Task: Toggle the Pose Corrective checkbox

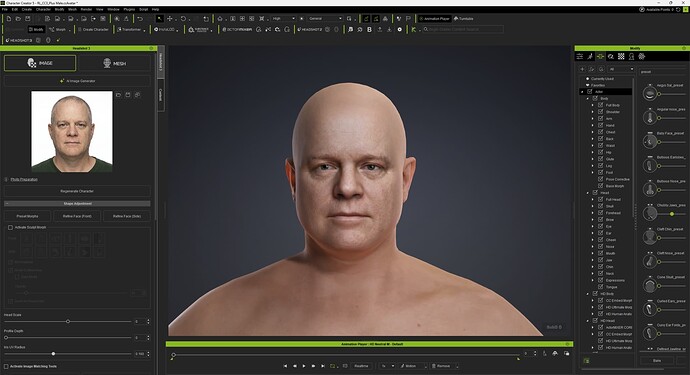Action: [600, 179]
